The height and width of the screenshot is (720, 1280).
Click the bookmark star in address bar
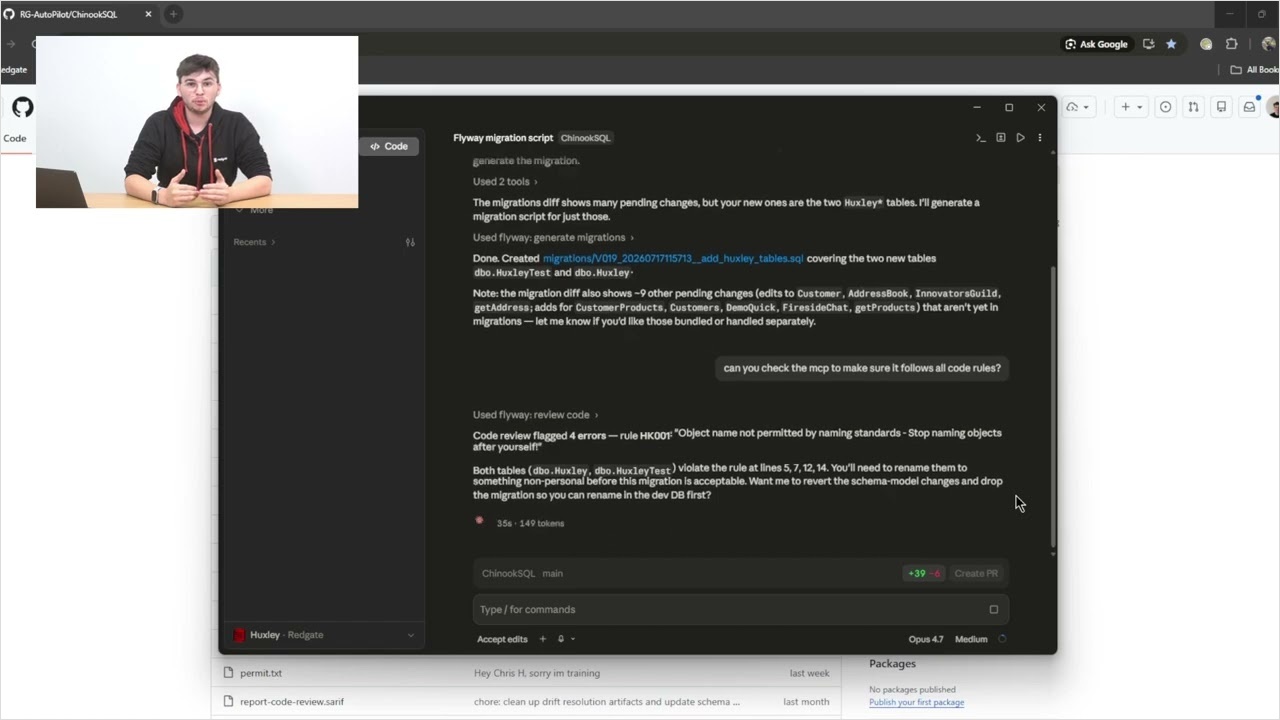click(x=1171, y=44)
